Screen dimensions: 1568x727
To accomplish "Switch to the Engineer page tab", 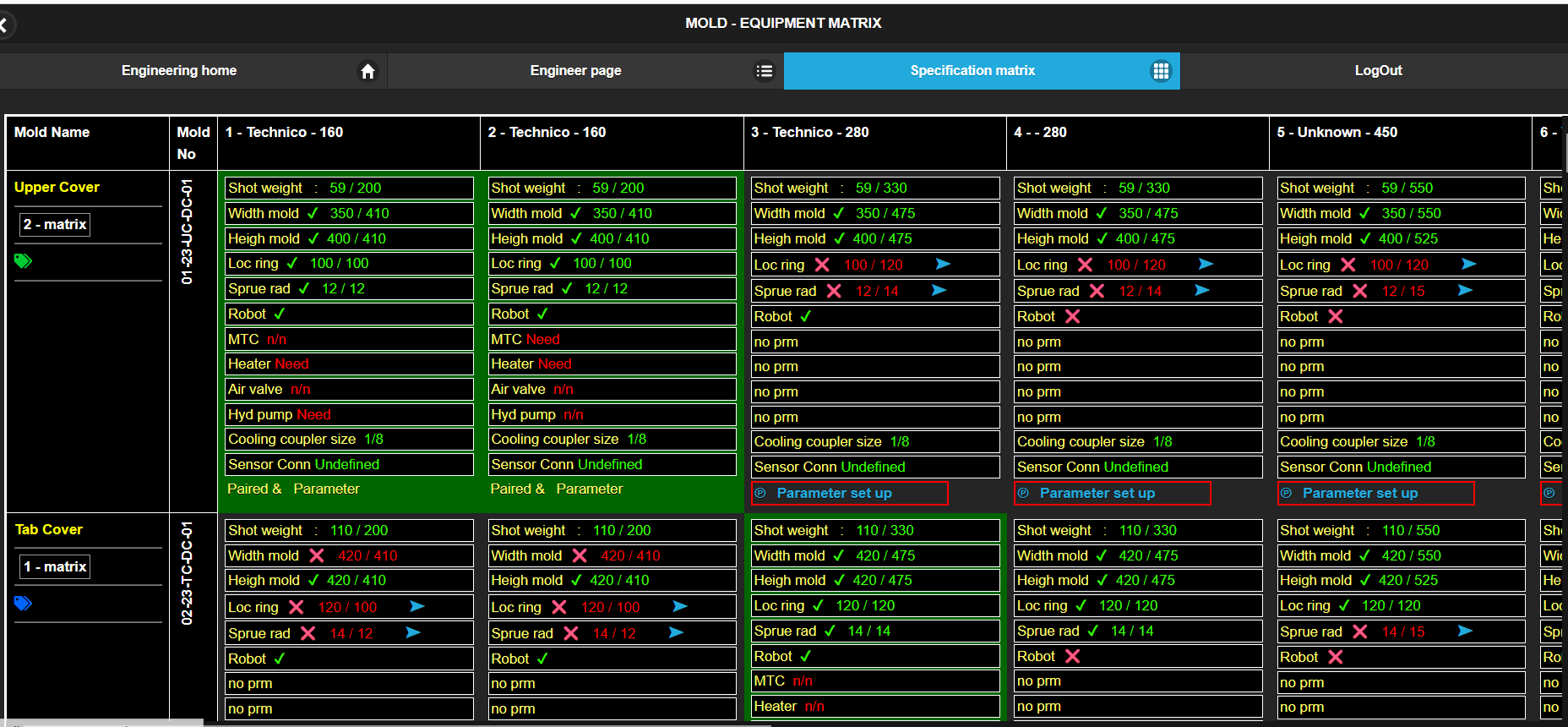I will [585, 71].
